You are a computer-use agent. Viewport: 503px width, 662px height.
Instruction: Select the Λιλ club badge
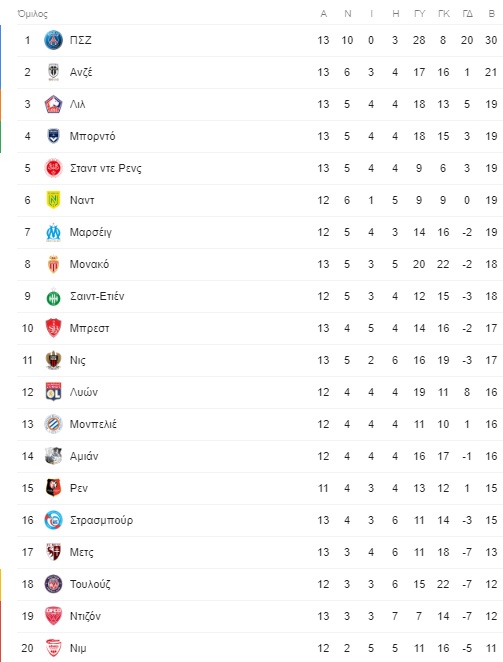[x=53, y=104]
